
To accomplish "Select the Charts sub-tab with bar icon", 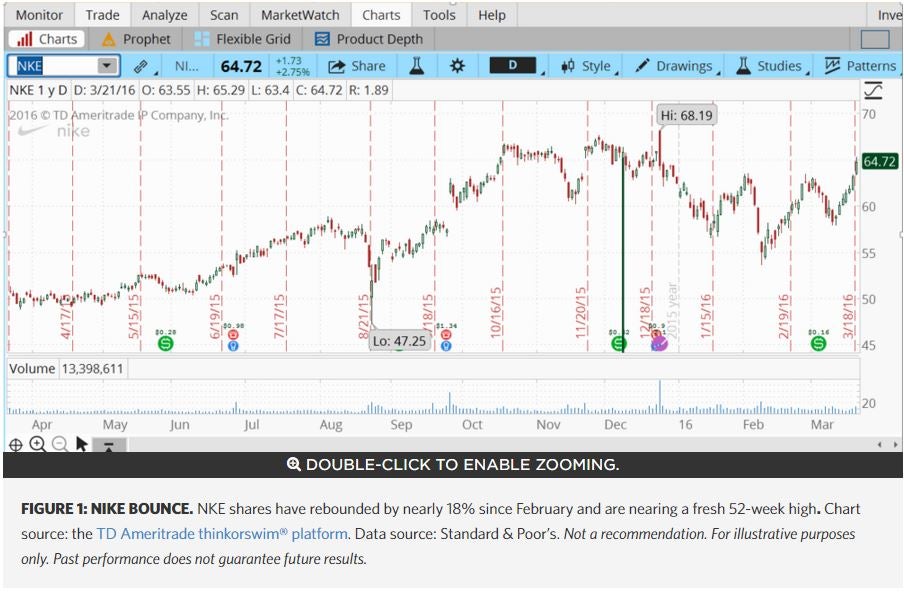I will click(47, 39).
